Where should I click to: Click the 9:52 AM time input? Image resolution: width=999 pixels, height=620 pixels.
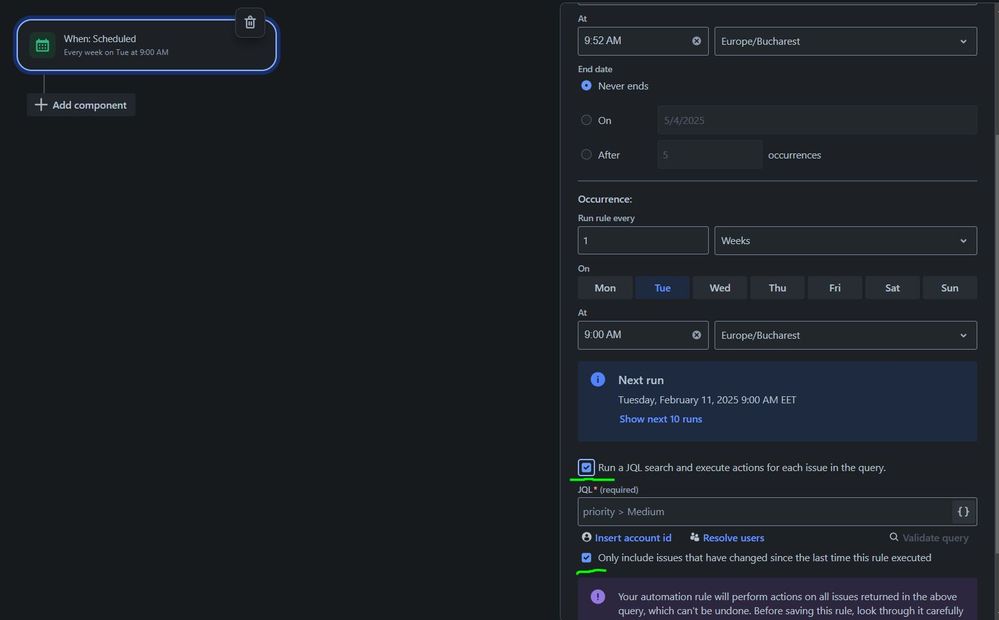(x=643, y=41)
